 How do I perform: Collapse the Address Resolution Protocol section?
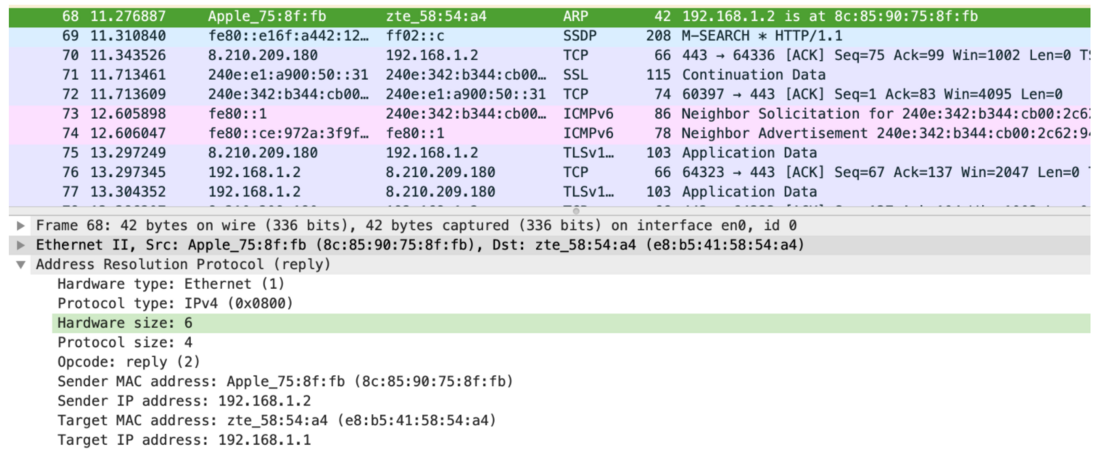21,265
